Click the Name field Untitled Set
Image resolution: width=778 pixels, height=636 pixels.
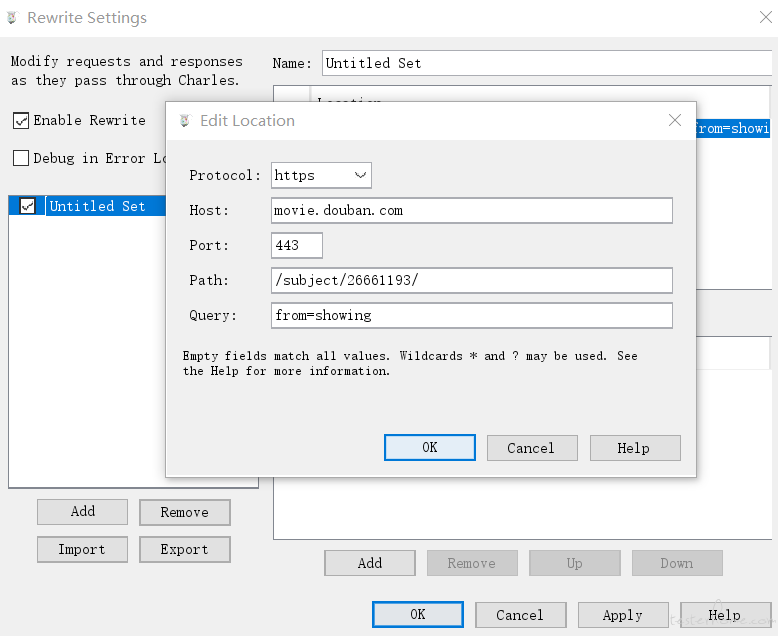(x=547, y=63)
